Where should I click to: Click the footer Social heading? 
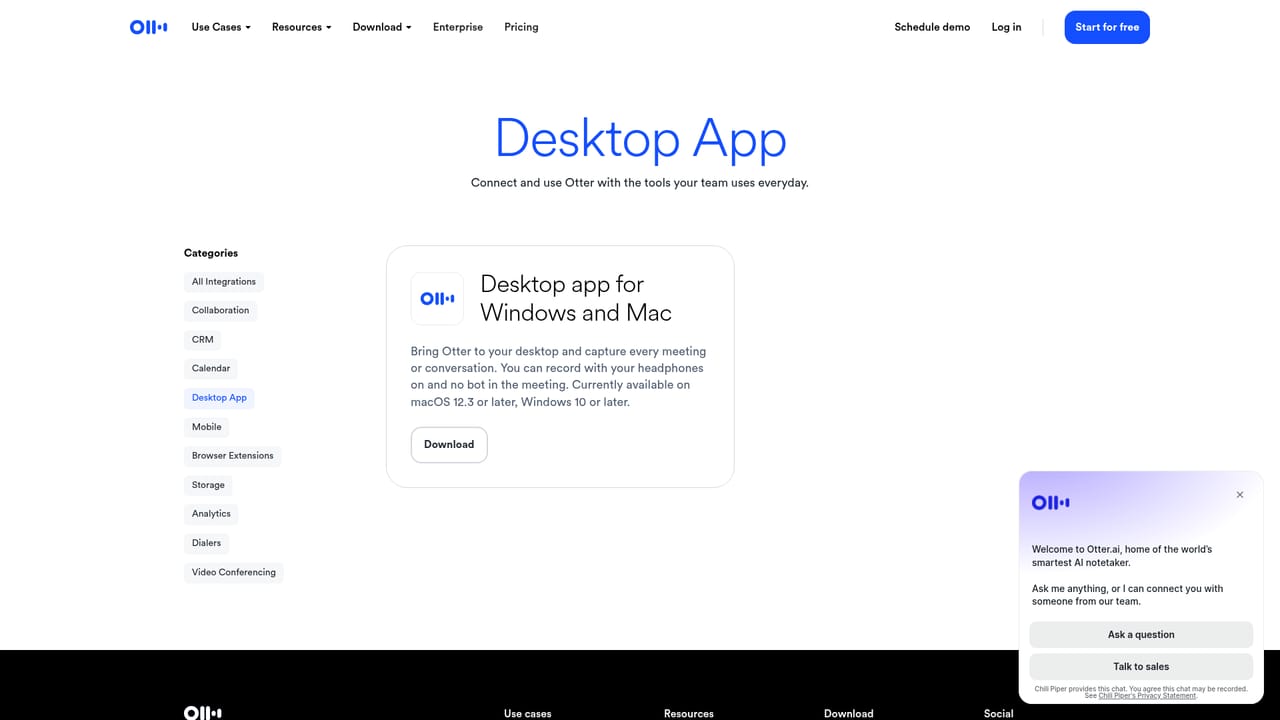click(x=999, y=713)
